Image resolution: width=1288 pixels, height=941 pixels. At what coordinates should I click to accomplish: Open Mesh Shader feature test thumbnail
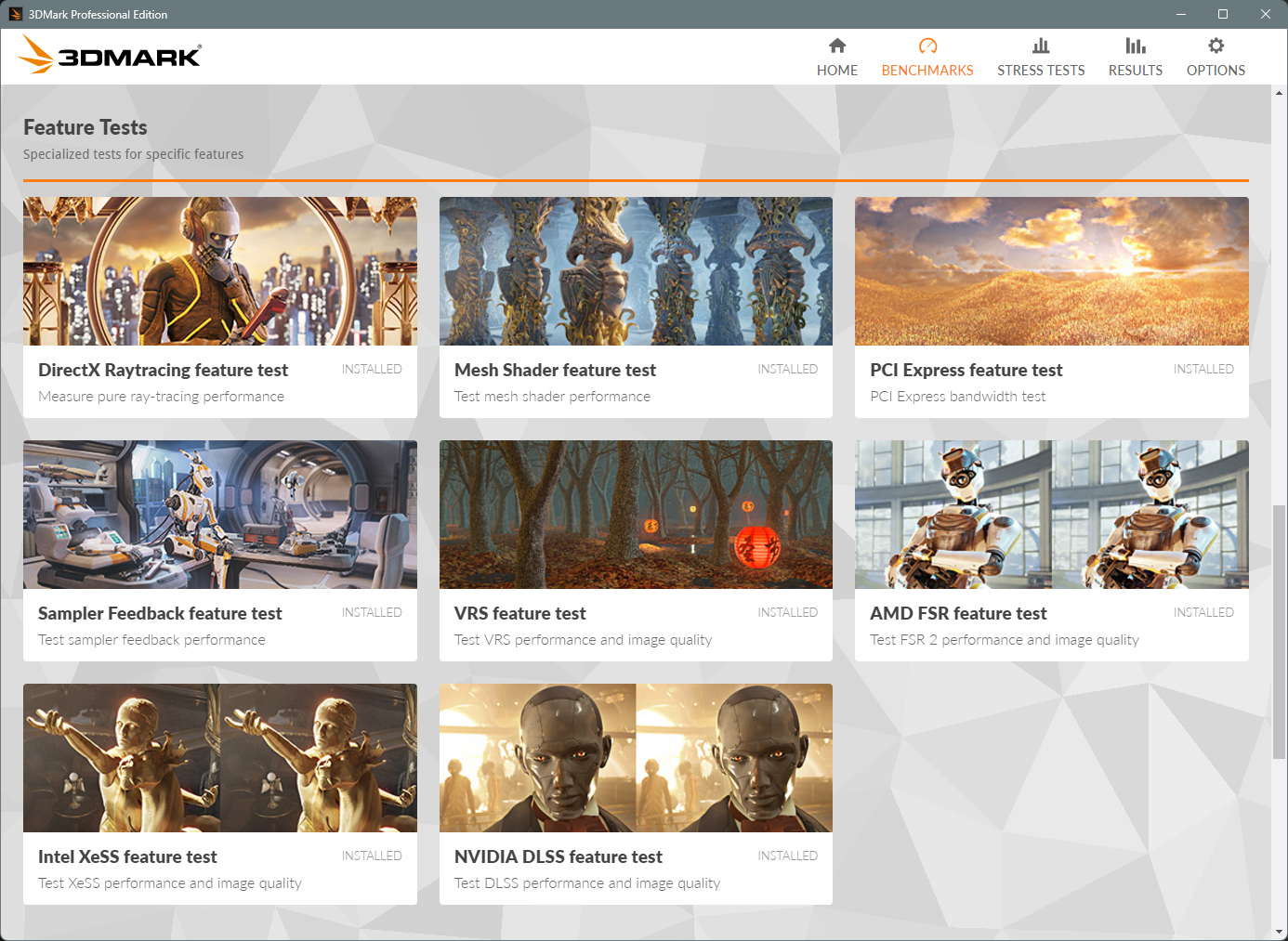point(636,271)
